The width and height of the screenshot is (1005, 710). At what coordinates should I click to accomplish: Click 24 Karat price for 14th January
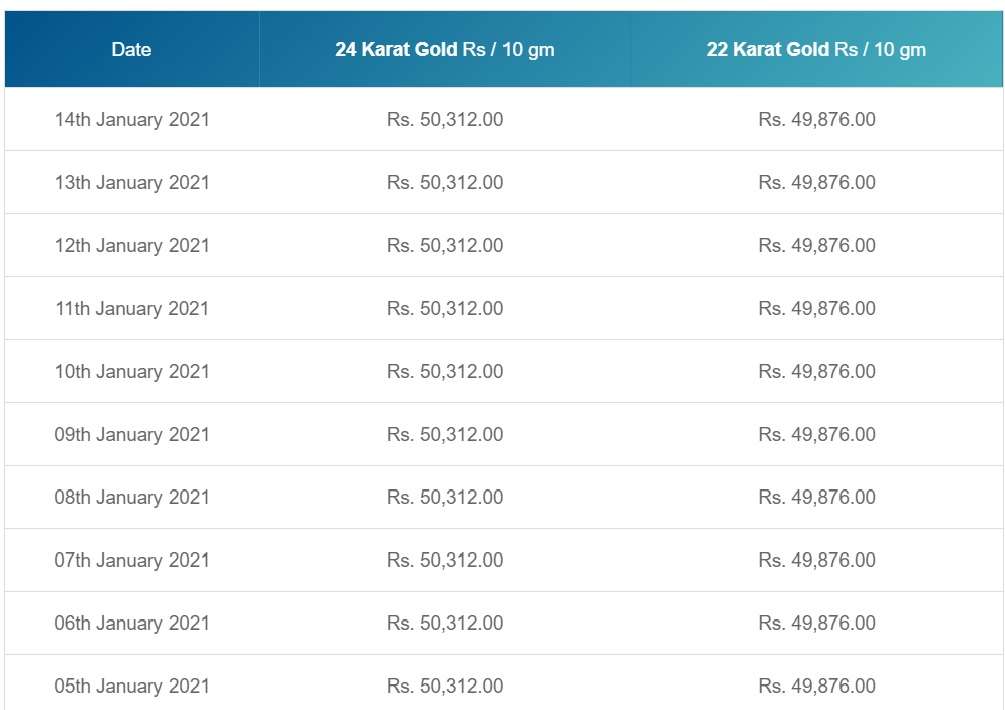click(445, 119)
